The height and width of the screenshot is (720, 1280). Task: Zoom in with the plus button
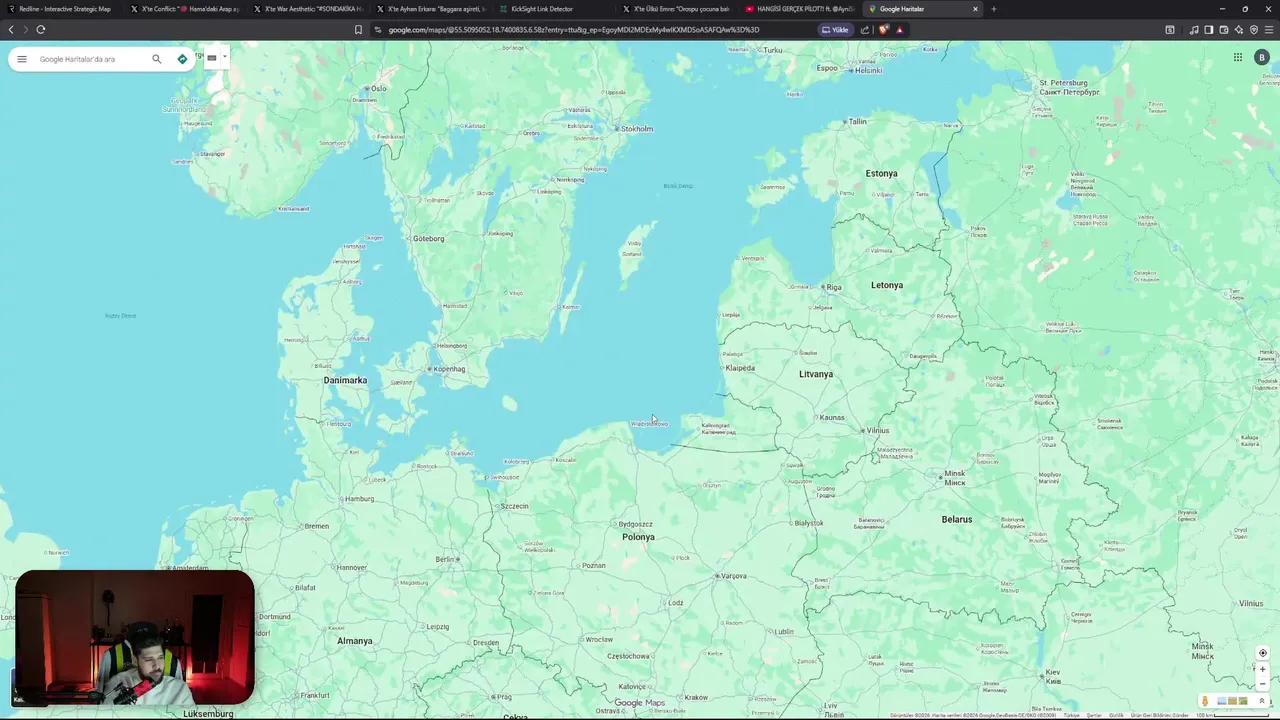(x=1263, y=669)
